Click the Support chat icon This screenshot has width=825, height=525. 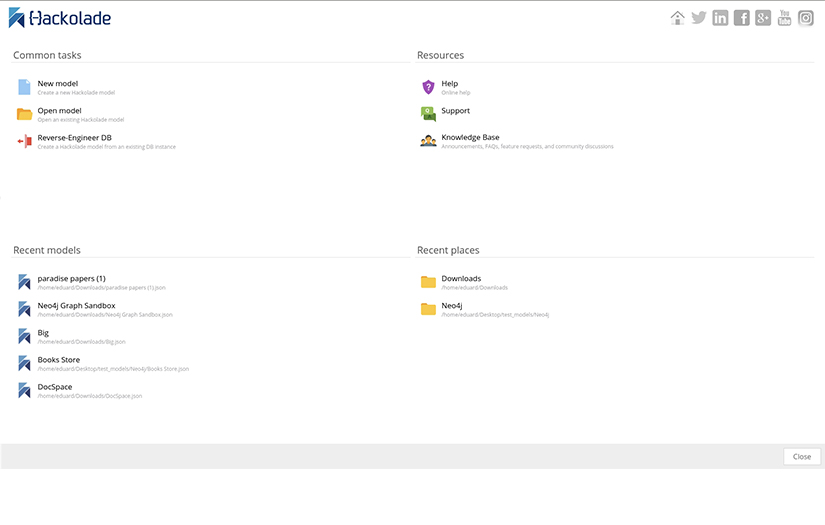[428, 114]
